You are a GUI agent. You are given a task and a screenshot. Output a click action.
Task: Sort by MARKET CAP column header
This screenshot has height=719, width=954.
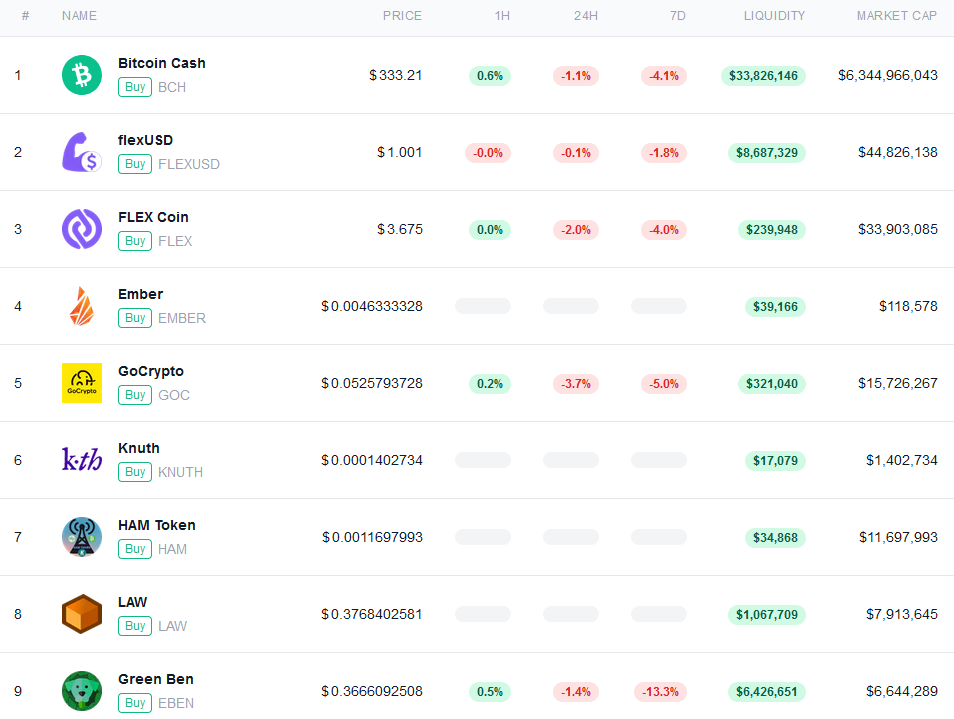click(897, 16)
